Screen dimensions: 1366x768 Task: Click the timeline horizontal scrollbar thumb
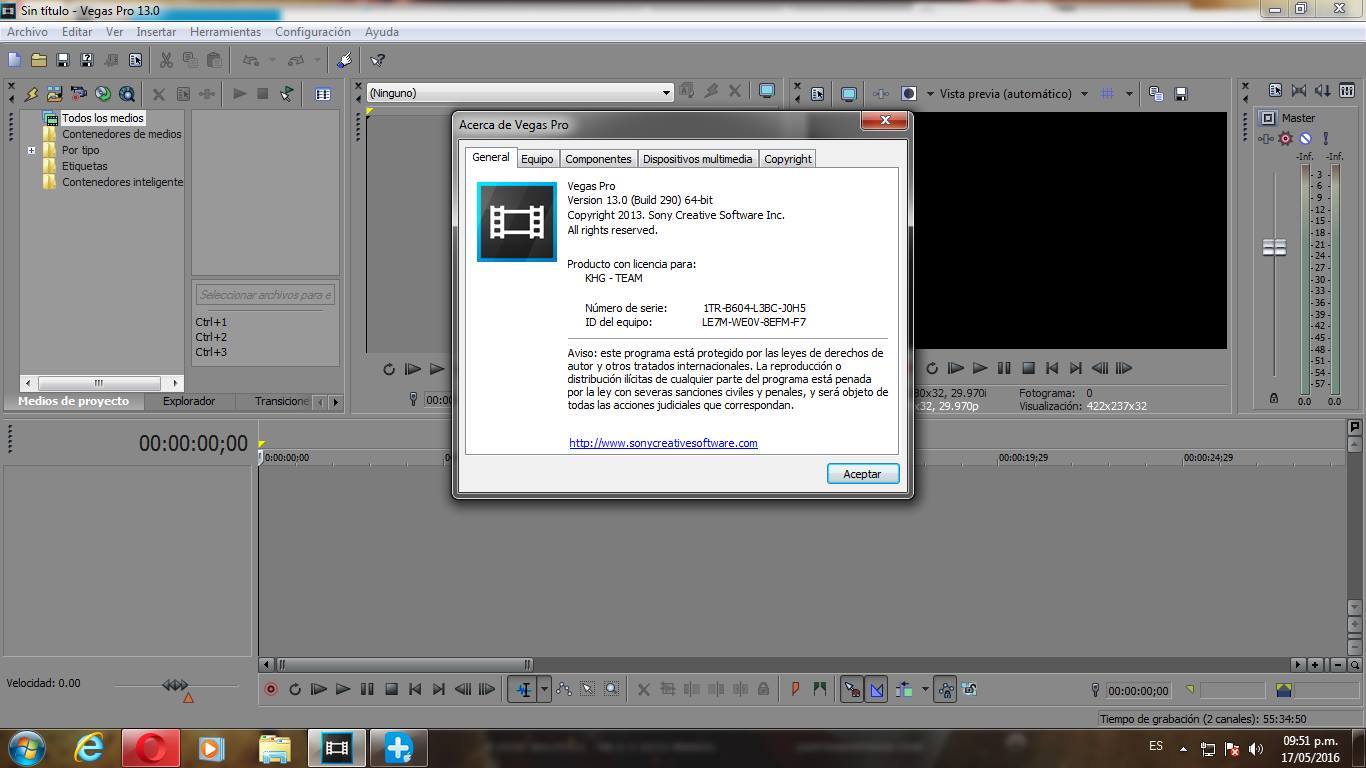[404, 664]
